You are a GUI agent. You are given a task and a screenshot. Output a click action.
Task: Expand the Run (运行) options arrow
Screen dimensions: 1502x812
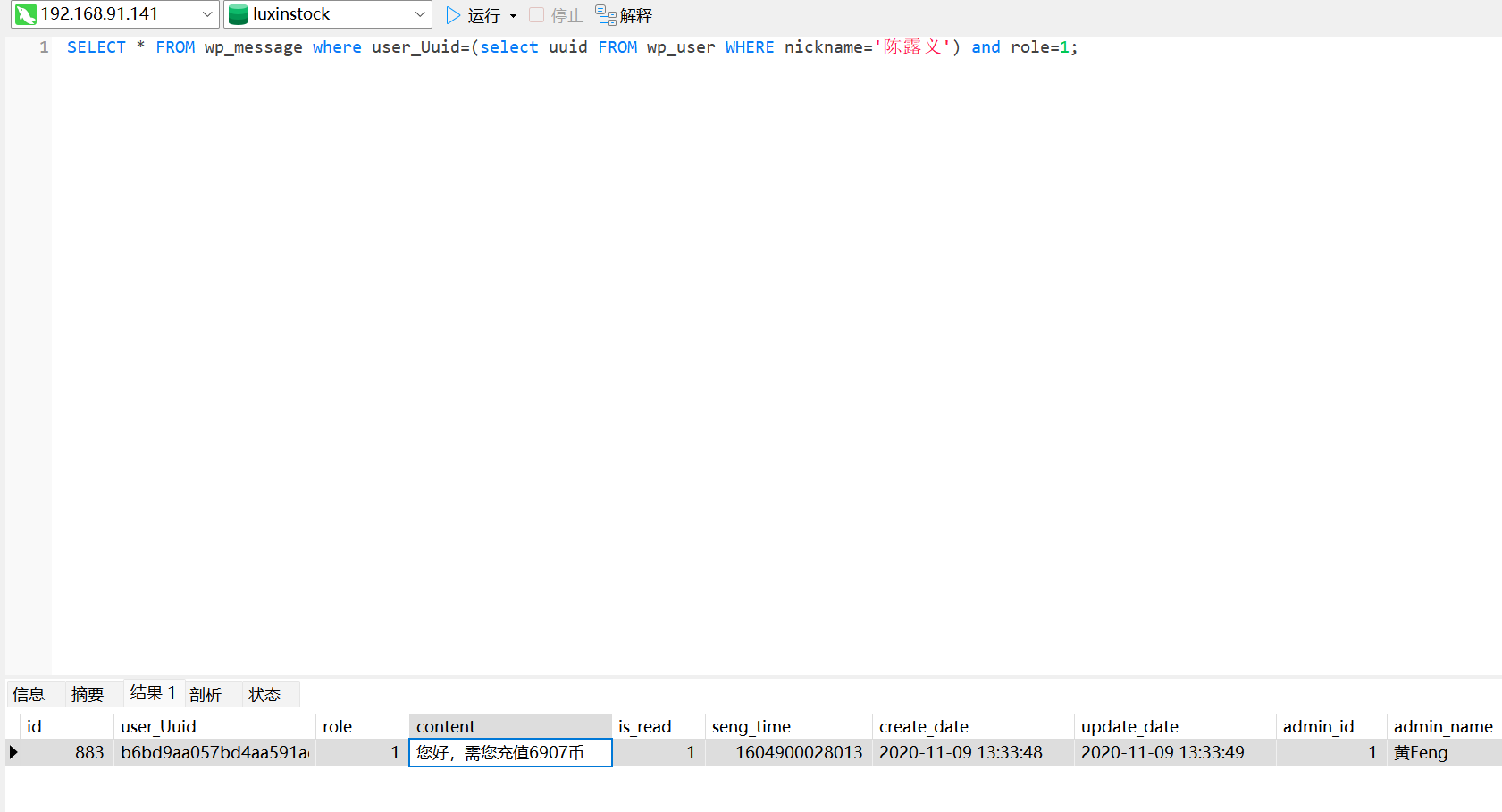[513, 16]
